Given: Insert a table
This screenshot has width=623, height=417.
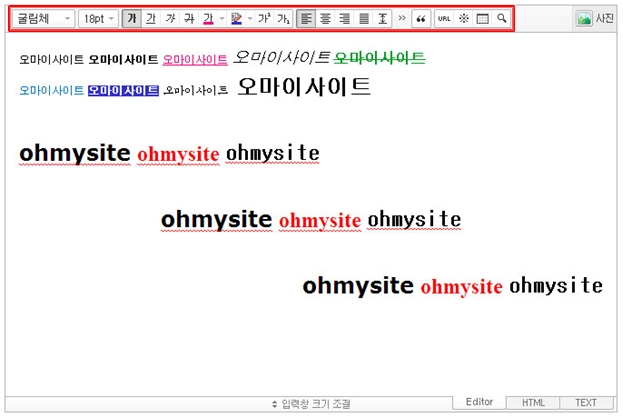Looking at the screenshot, I should [482, 19].
